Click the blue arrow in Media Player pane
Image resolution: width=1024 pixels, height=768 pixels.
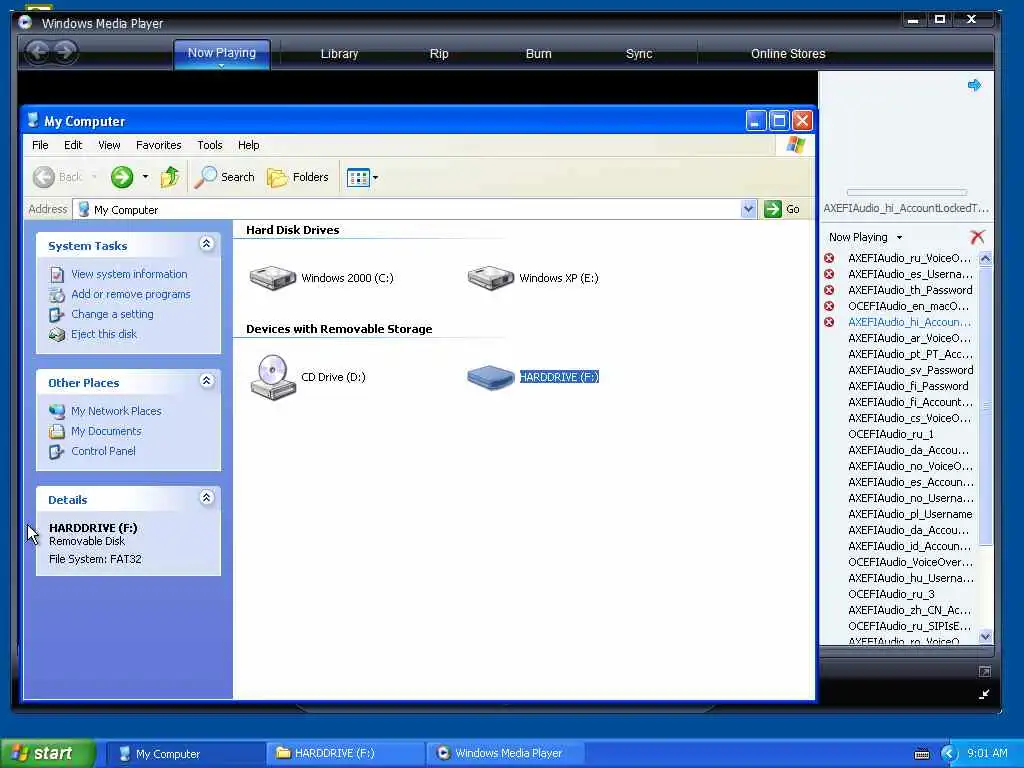[x=974, y=85]
